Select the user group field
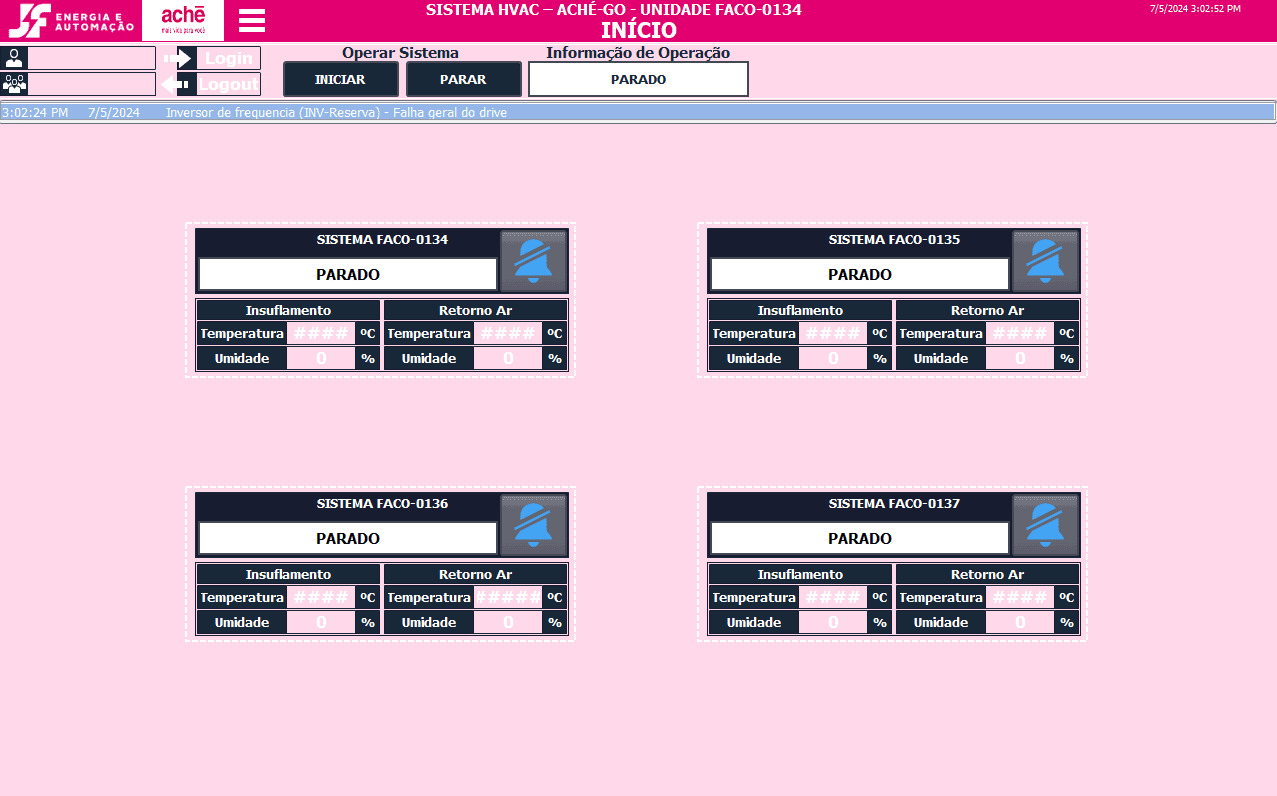The image size is (1277, 796). point(92,84)
